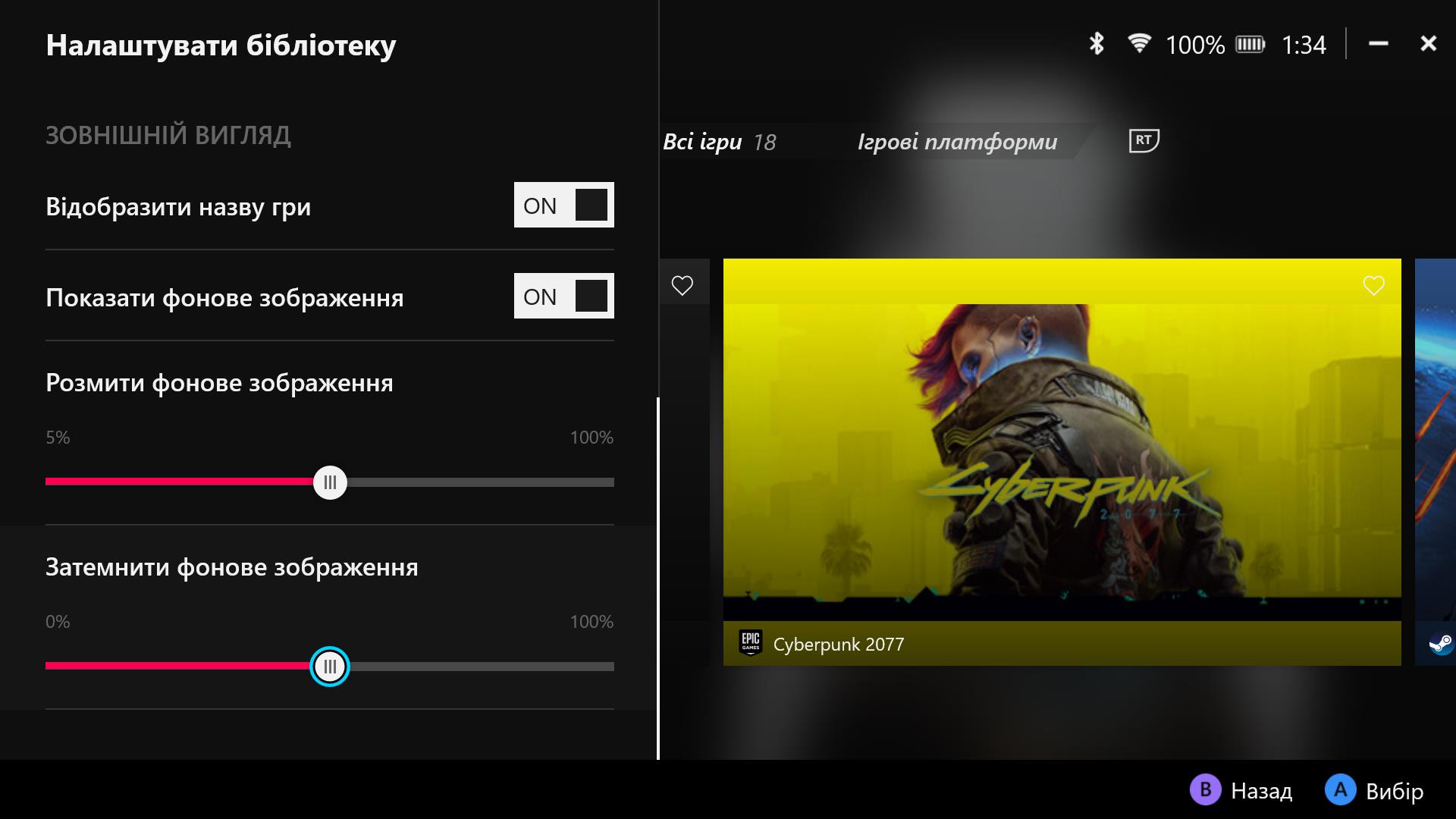Click the settings panel vertical scrollbar
The width and height of the screenshot is (1456, 819).
[x=657, y=578]
